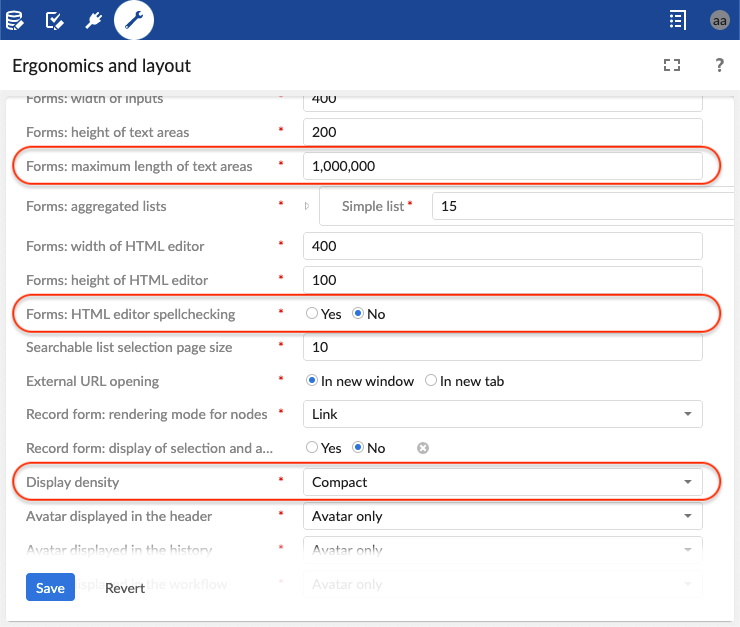Click the Simple list value field
The image size is (740, 627).
[580, 206]
